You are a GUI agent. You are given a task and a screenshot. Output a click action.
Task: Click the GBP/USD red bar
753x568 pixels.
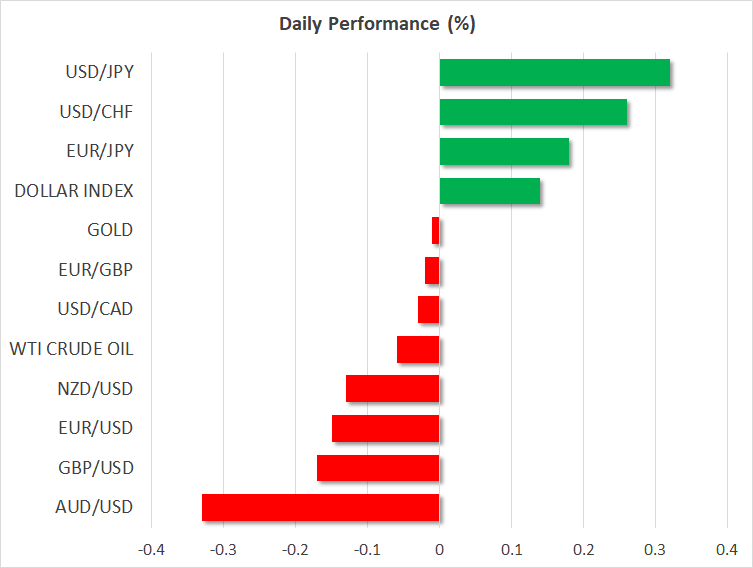(378, 468)
